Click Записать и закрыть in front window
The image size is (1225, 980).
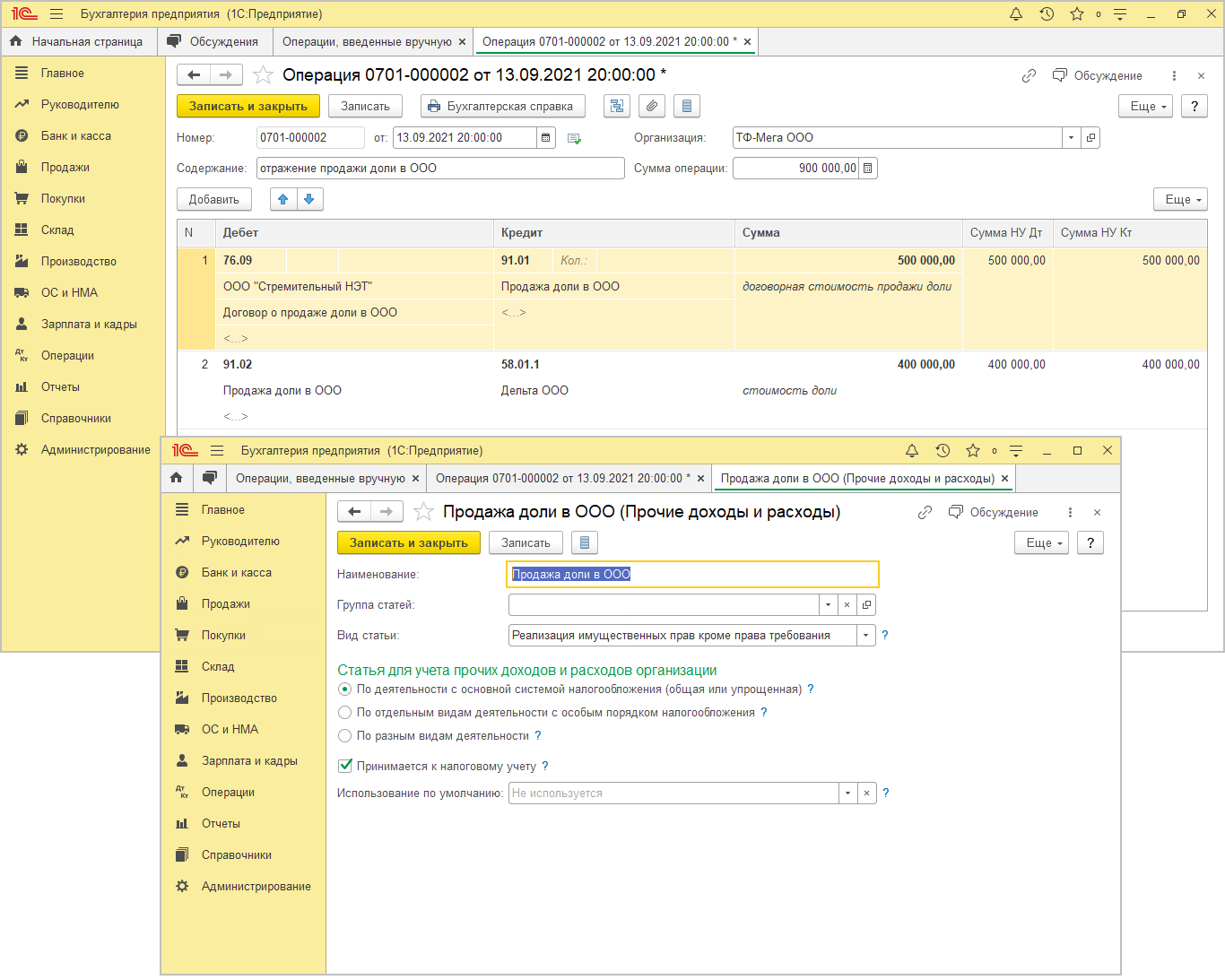tap(409, 542)
